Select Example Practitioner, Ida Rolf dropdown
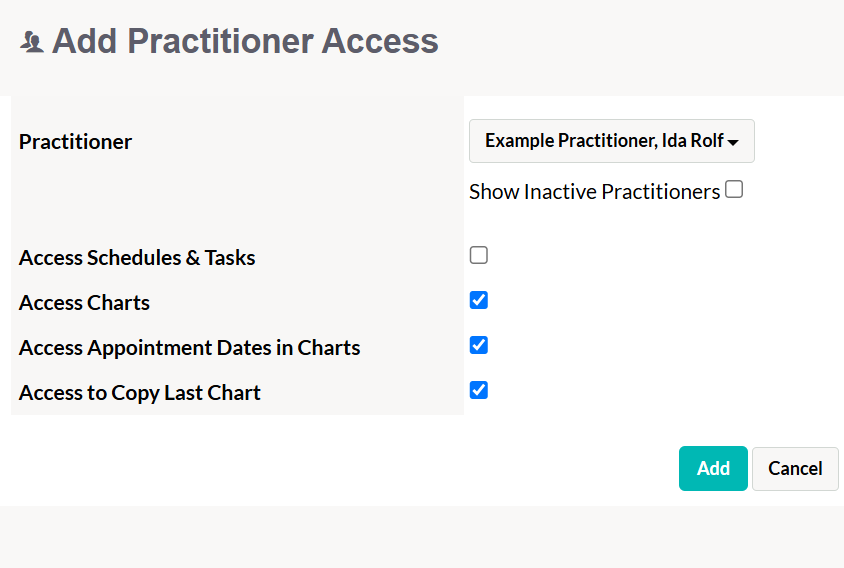Viewport: 844px width, 568px height. (x=611, y=141)
